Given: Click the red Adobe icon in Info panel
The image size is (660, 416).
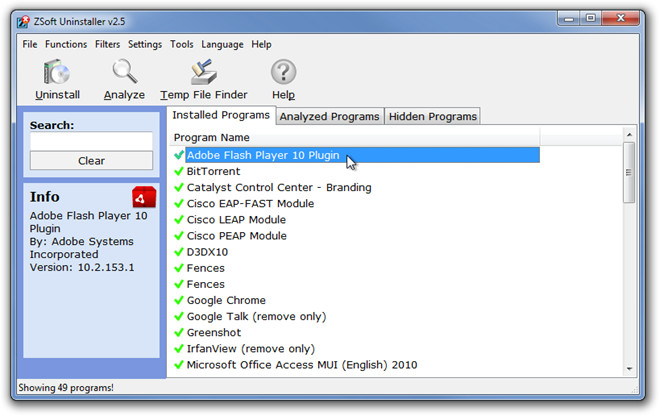Looking at the screenshot, I should (x=144, y=197).
